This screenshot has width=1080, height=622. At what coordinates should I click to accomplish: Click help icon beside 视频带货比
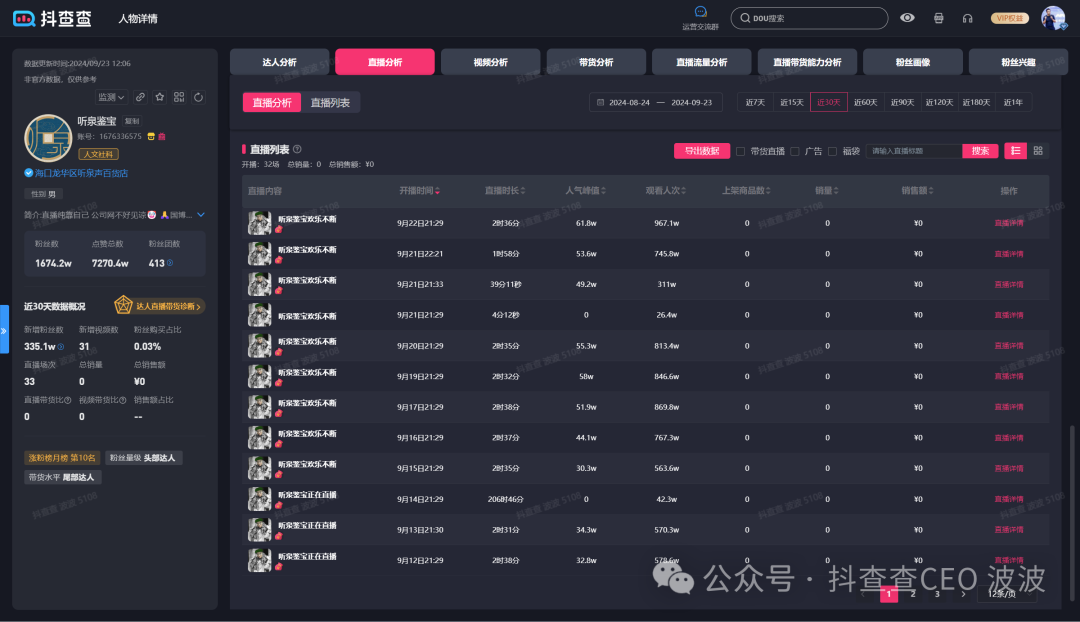pos(123,400)
